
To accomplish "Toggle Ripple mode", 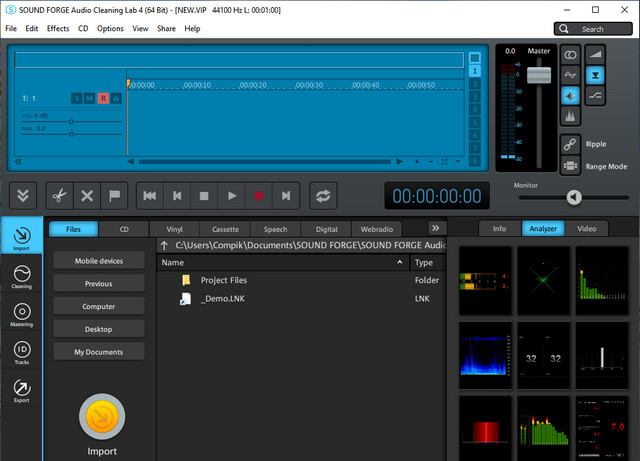I will pos(569,143).
